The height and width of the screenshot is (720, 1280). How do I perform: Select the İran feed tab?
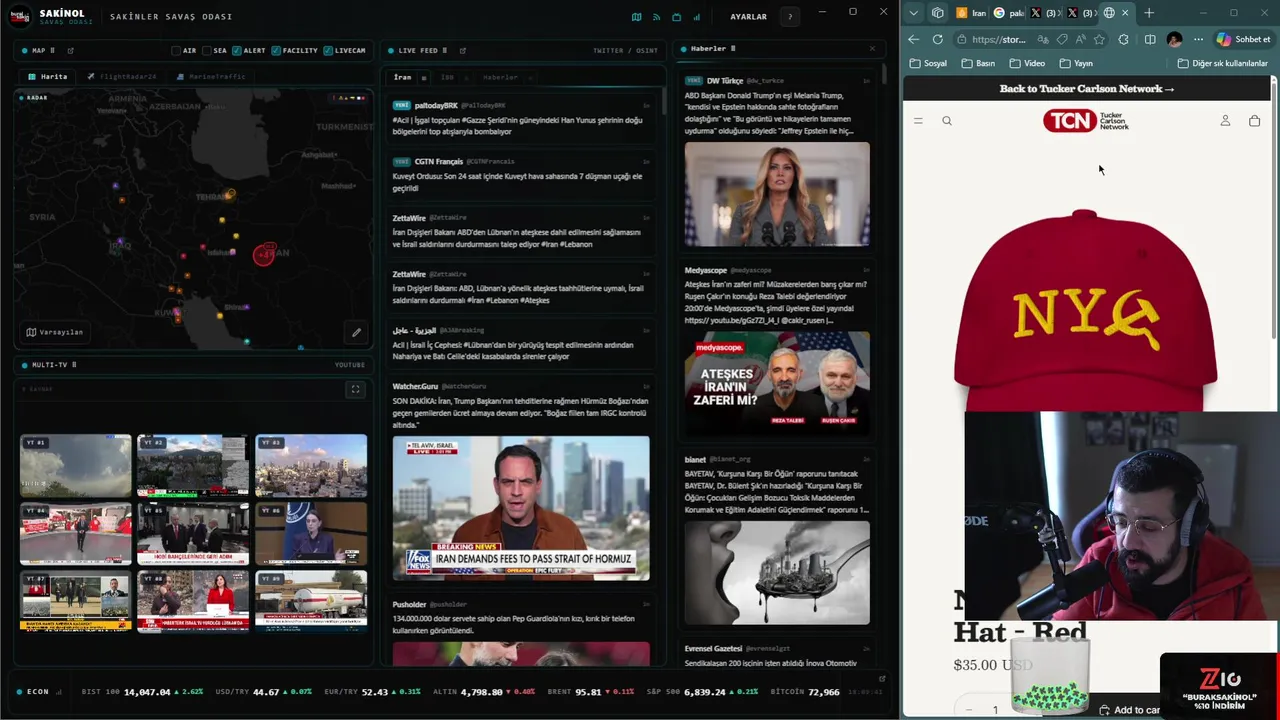pos(402,77)
